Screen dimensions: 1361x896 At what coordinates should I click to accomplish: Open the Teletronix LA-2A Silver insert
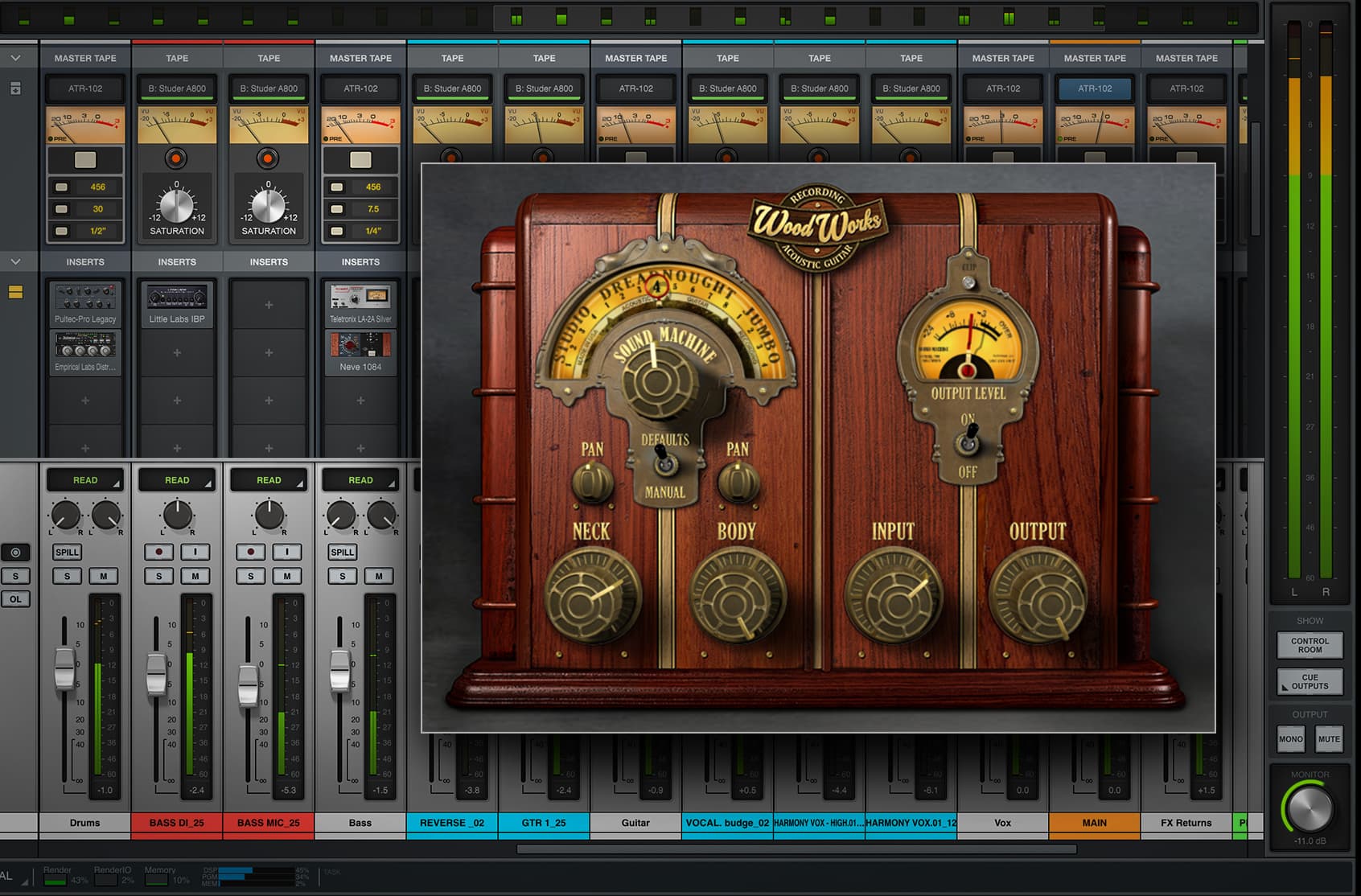click(x=360, y=303)
